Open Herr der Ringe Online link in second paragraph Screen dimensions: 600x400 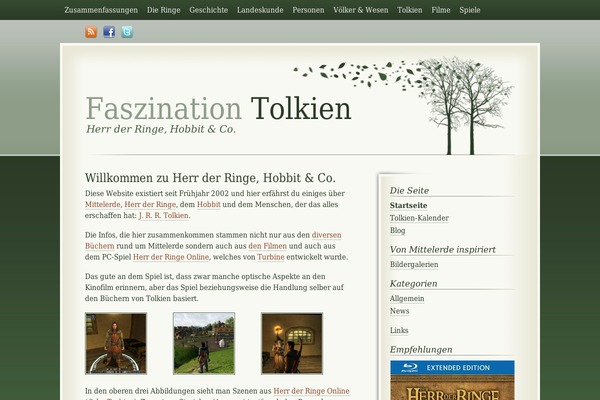point(171,257)
